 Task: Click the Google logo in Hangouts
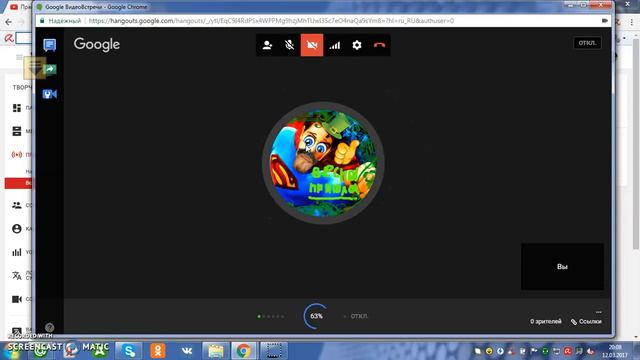point(97,44)
